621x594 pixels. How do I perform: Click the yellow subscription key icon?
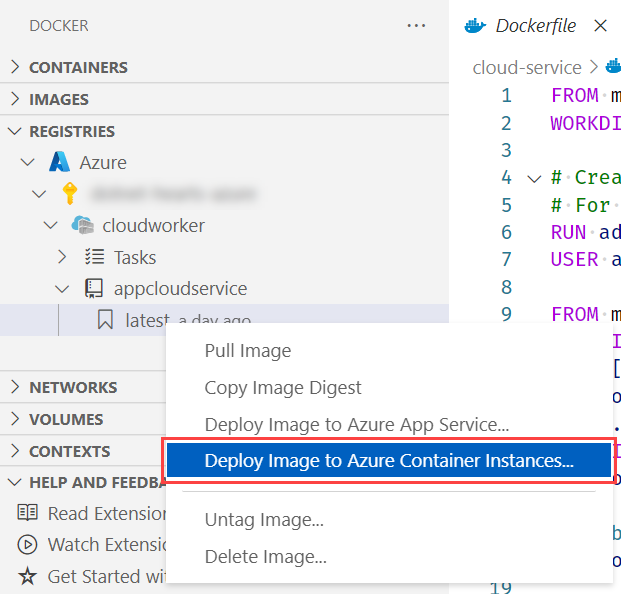70,193
